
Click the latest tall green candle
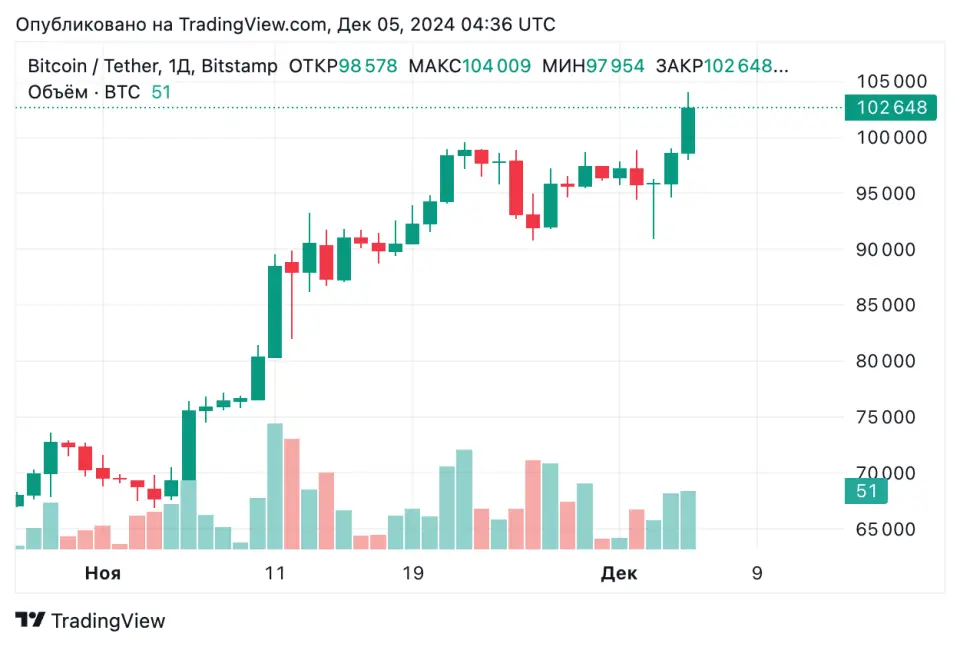(688, 130)
